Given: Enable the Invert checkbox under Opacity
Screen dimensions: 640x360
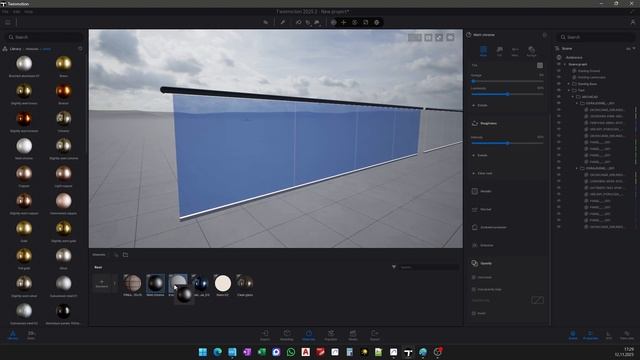Looking at the screenshot, I should point(474,313).
